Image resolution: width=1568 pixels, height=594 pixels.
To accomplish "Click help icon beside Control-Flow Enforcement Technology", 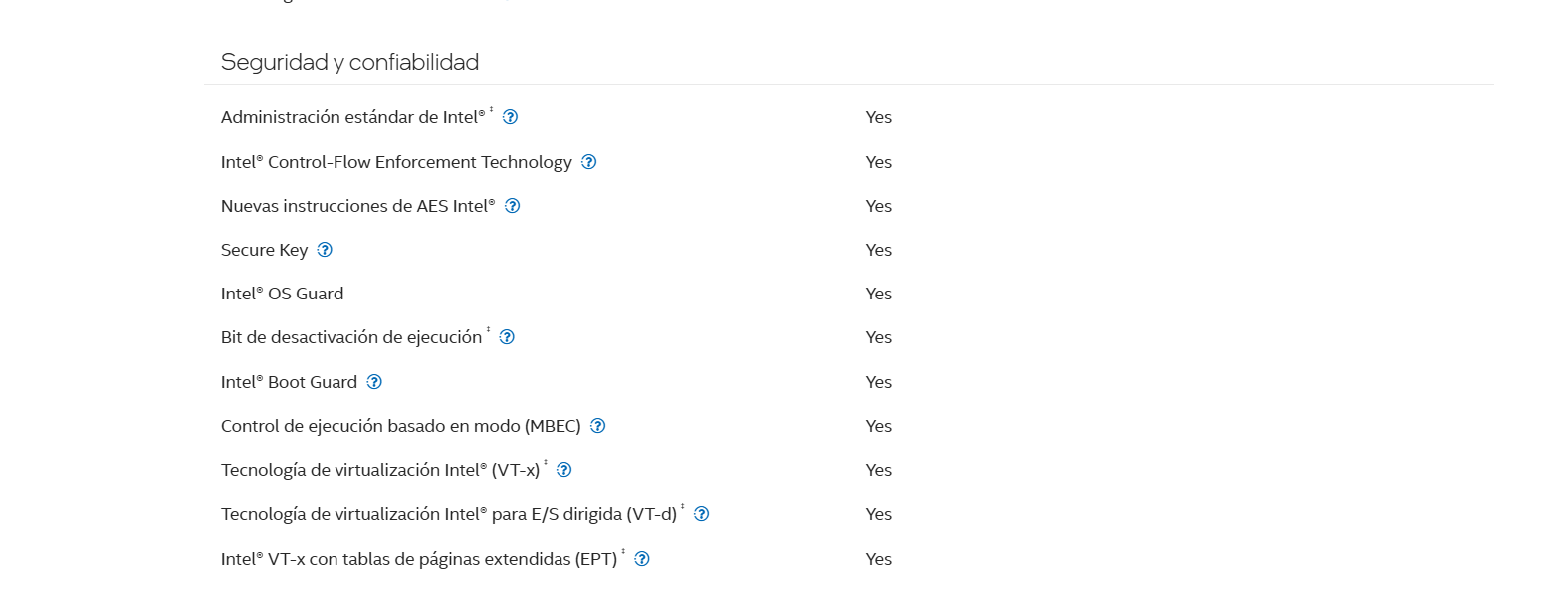I will tap(588, 162).
